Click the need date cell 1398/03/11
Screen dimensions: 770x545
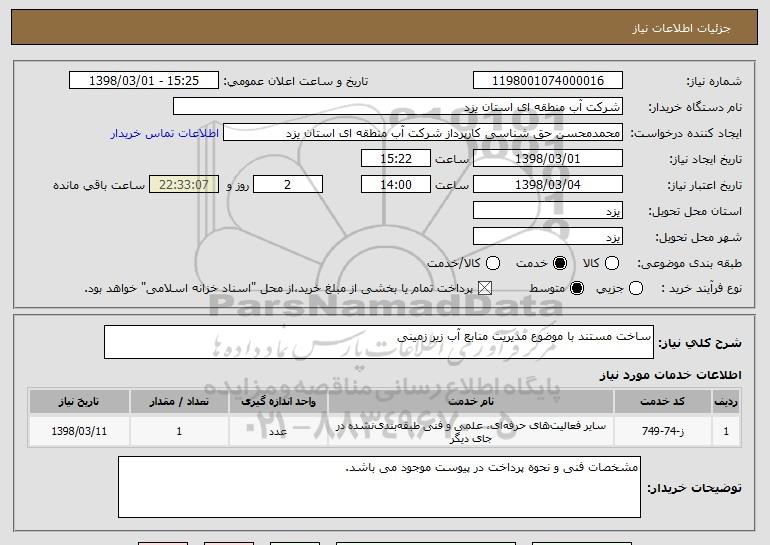[79, 432]
